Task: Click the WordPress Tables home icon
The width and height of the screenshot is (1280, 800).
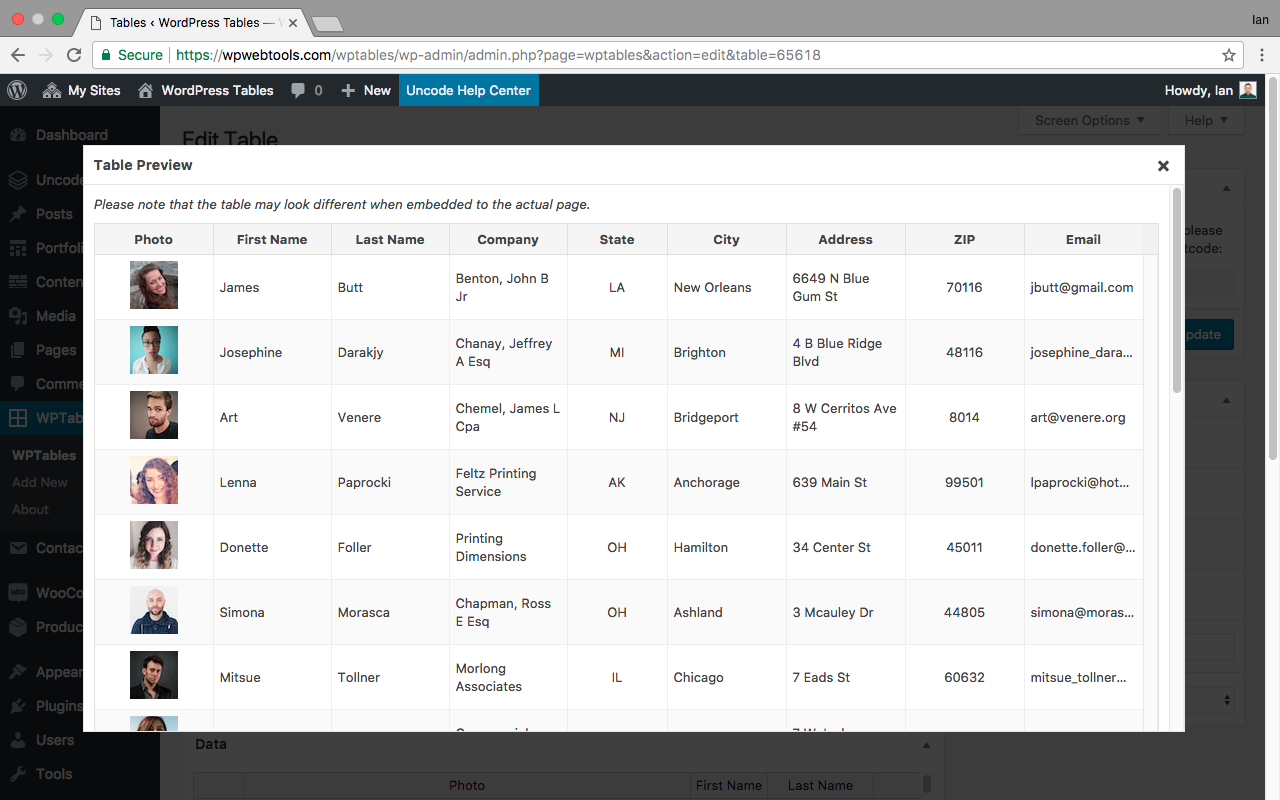Action: (146, 90)
